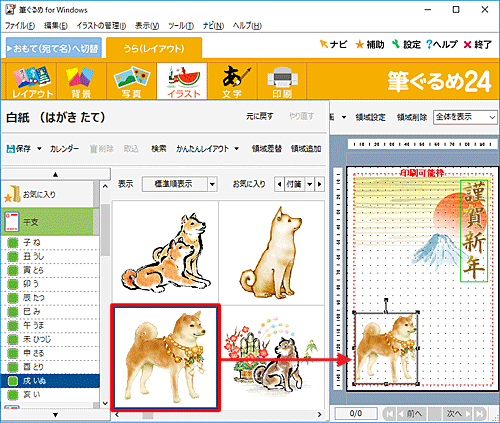
Task: Open 設定 settings
Action: 406,44
